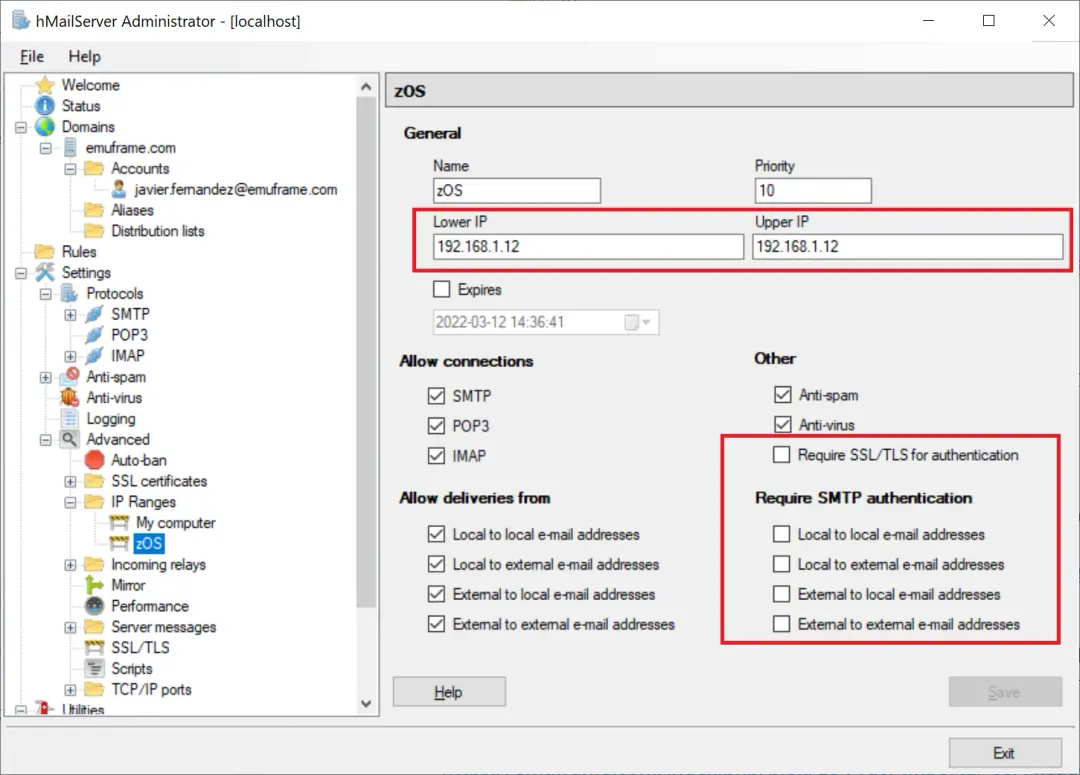Viewport: 1080px width, 775px height.
Task: Click the SSL/TLS barrier icon
Action: click(94, 648)
